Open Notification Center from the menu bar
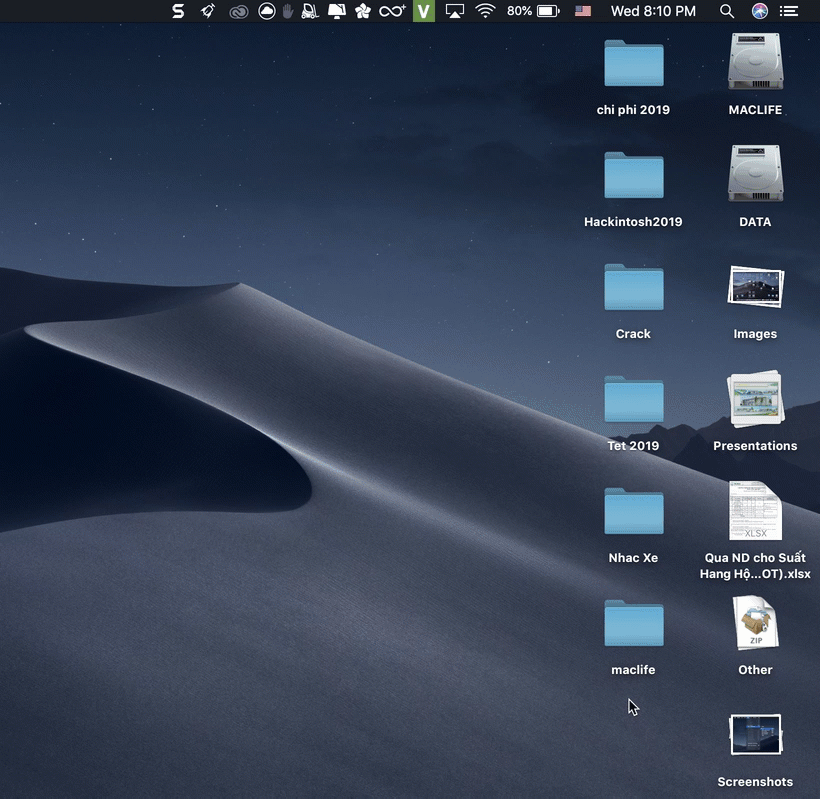 (789, 11)
